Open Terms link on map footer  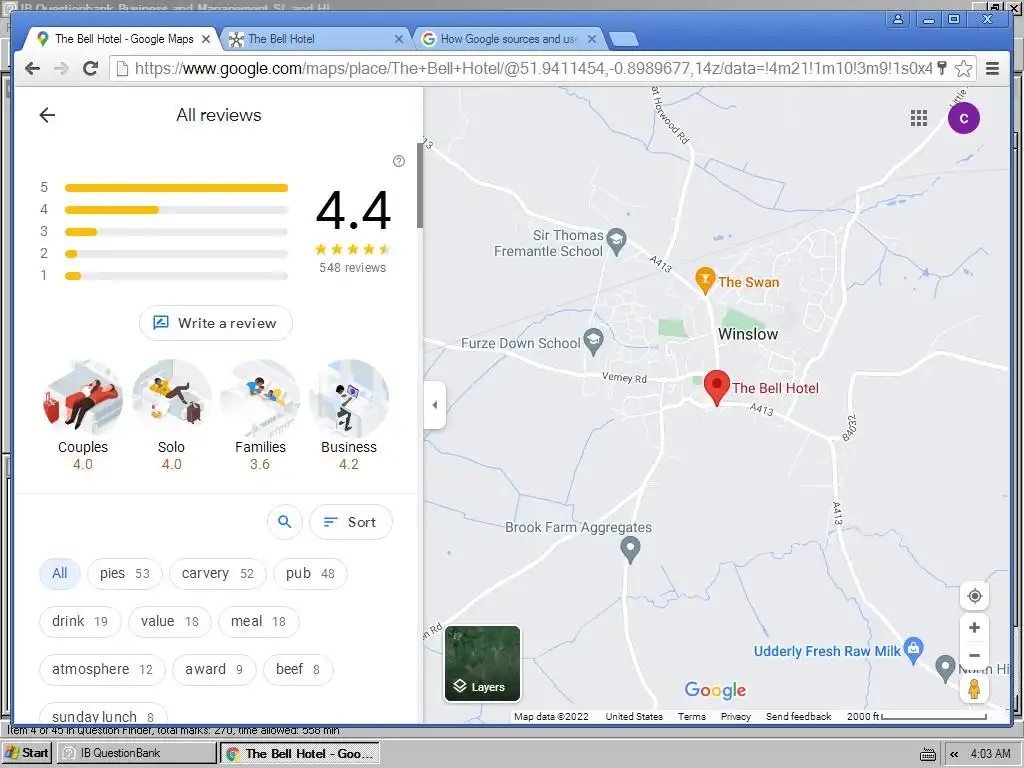click(692, 716)
